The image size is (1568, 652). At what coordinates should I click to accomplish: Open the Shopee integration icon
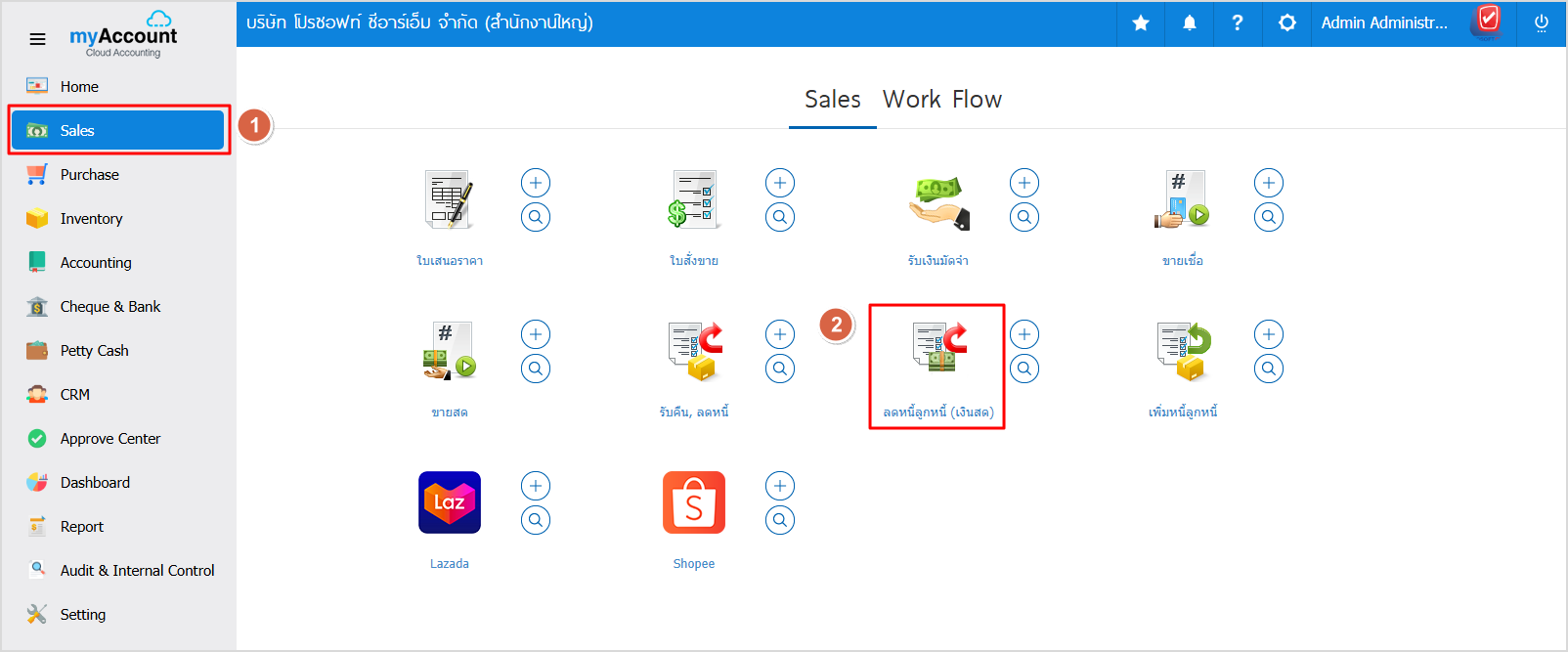[694, 502]
